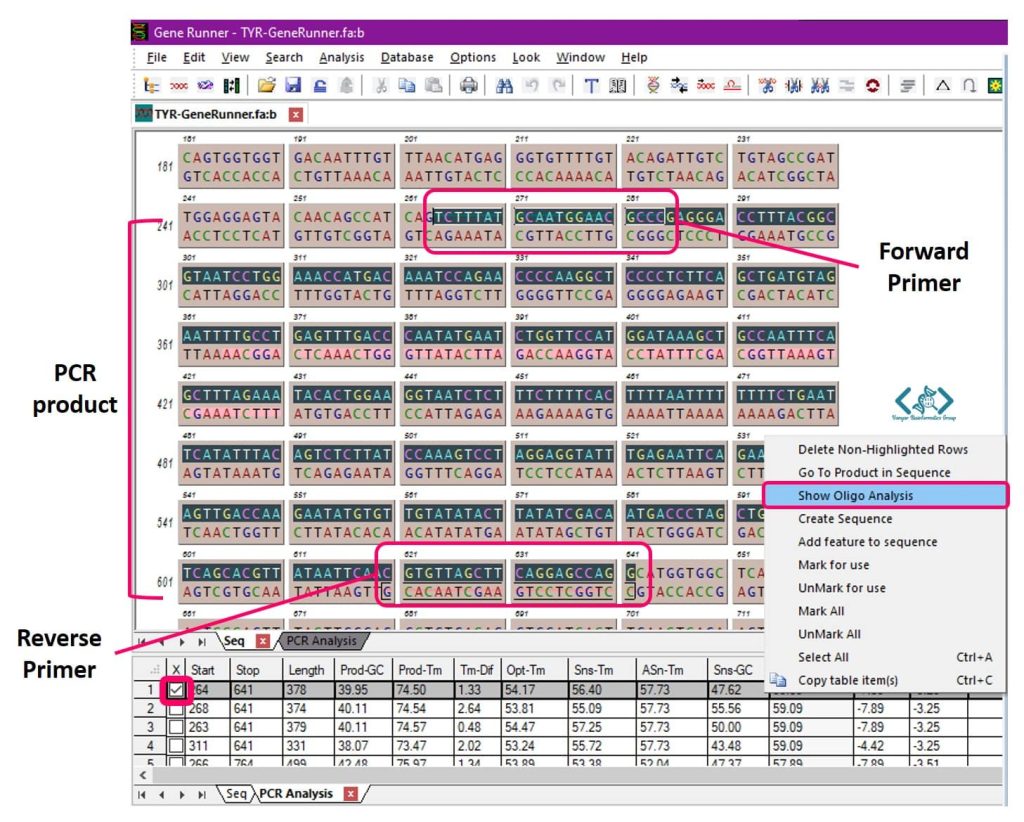
Task: Print using the printer icon
Action: (468, 86)
